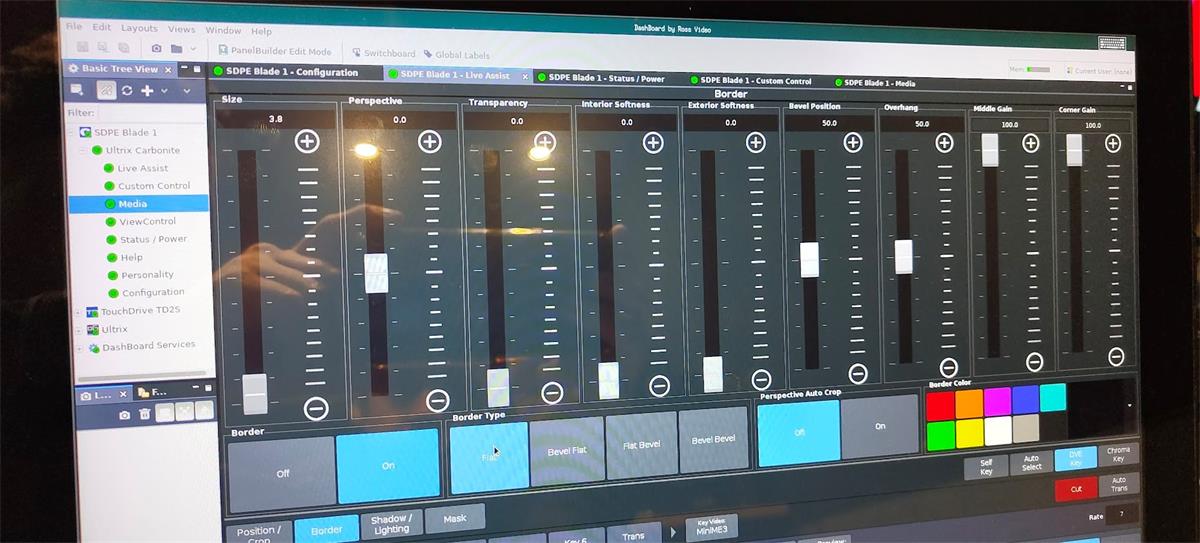This screenshot has width=1200, height=543.
Task: Select Flat Bevel border type
Action: pos(641,444)
